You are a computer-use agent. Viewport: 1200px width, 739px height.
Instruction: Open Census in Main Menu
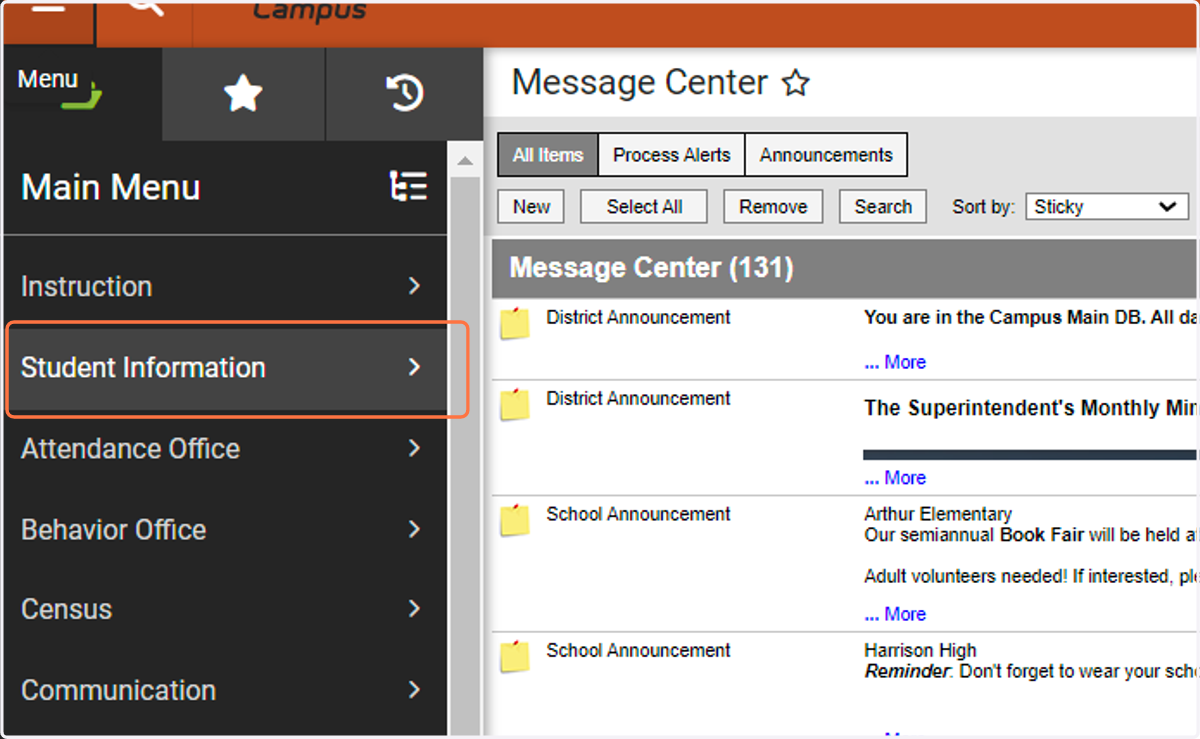pos(226,609)
